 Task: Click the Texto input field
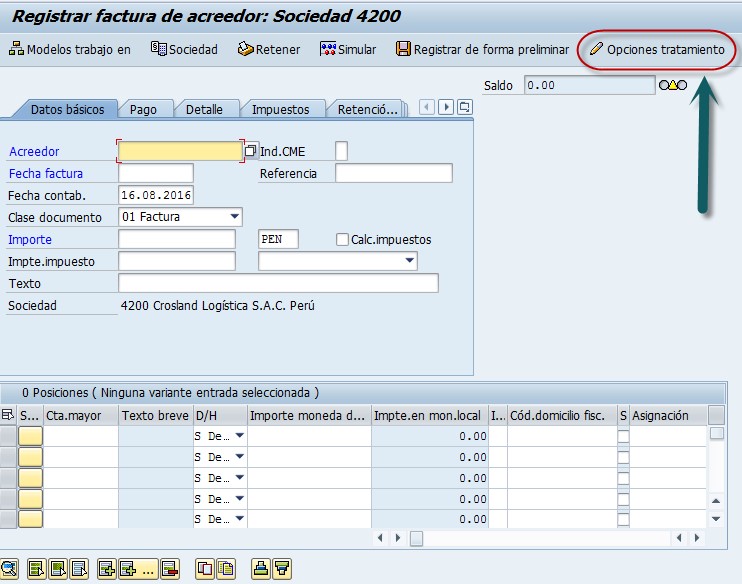278,283
